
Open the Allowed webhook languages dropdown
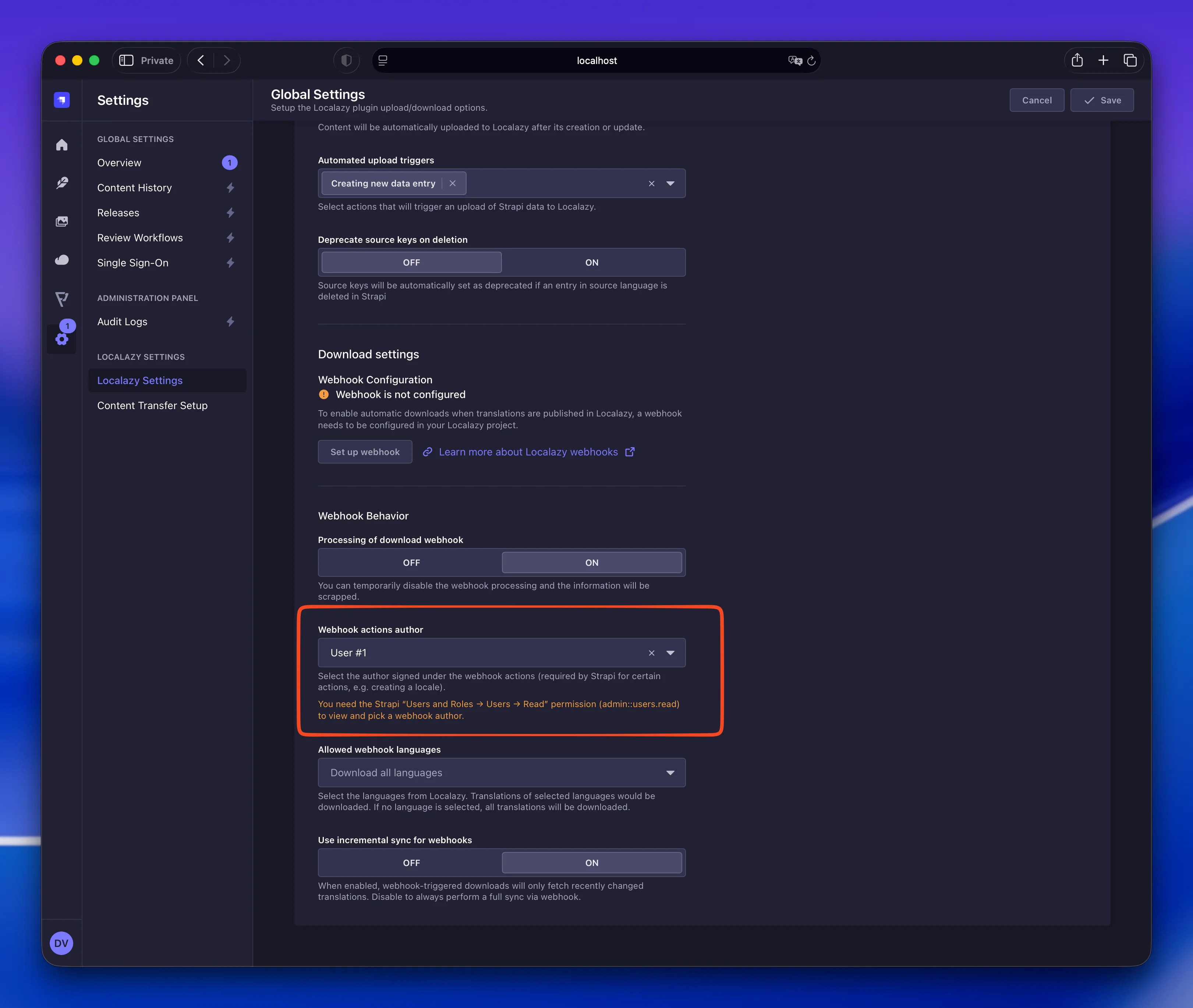501,773
